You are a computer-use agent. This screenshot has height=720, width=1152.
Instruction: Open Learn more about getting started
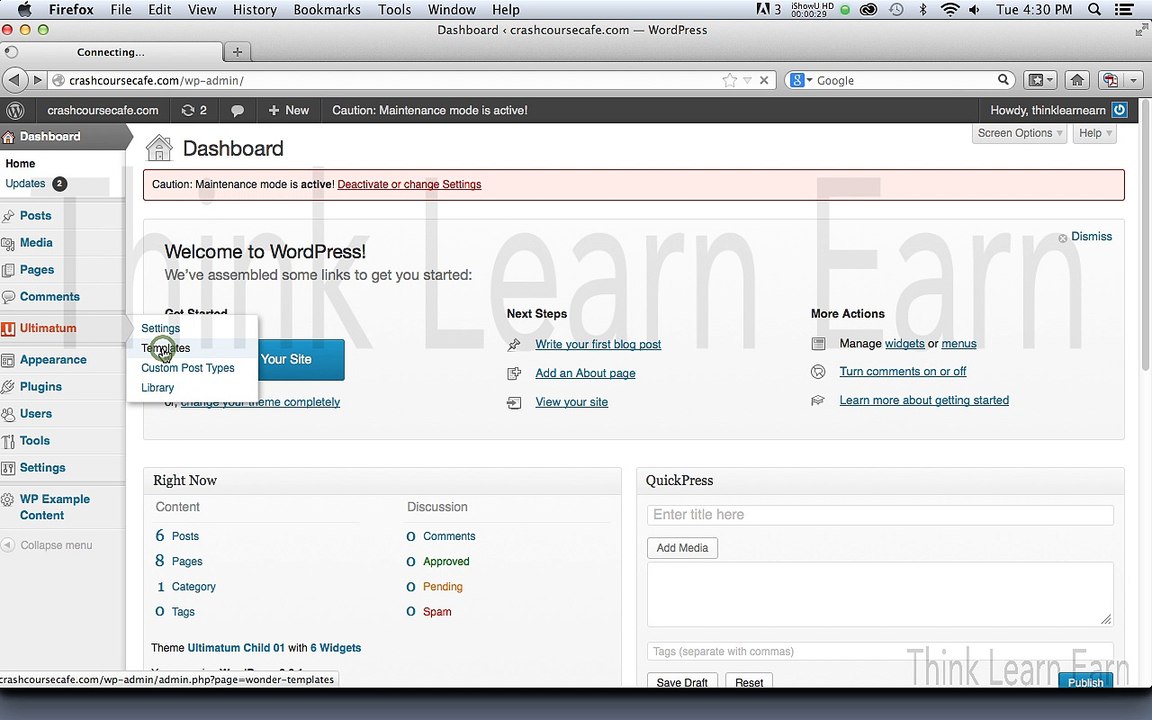click(924, 400)
